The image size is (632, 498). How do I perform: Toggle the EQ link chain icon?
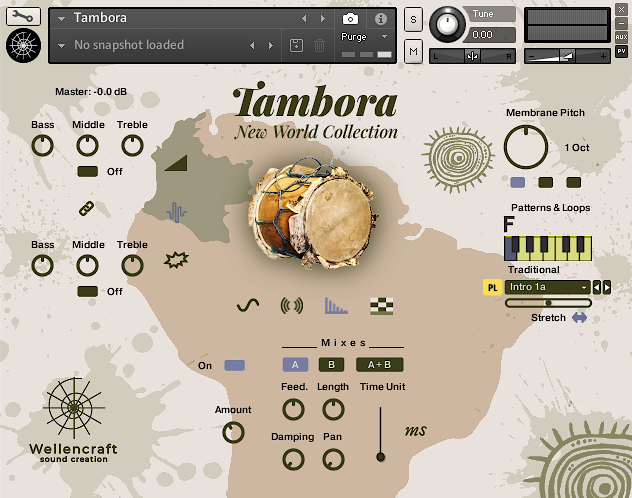pyautogui.click(x=86, y=209)
